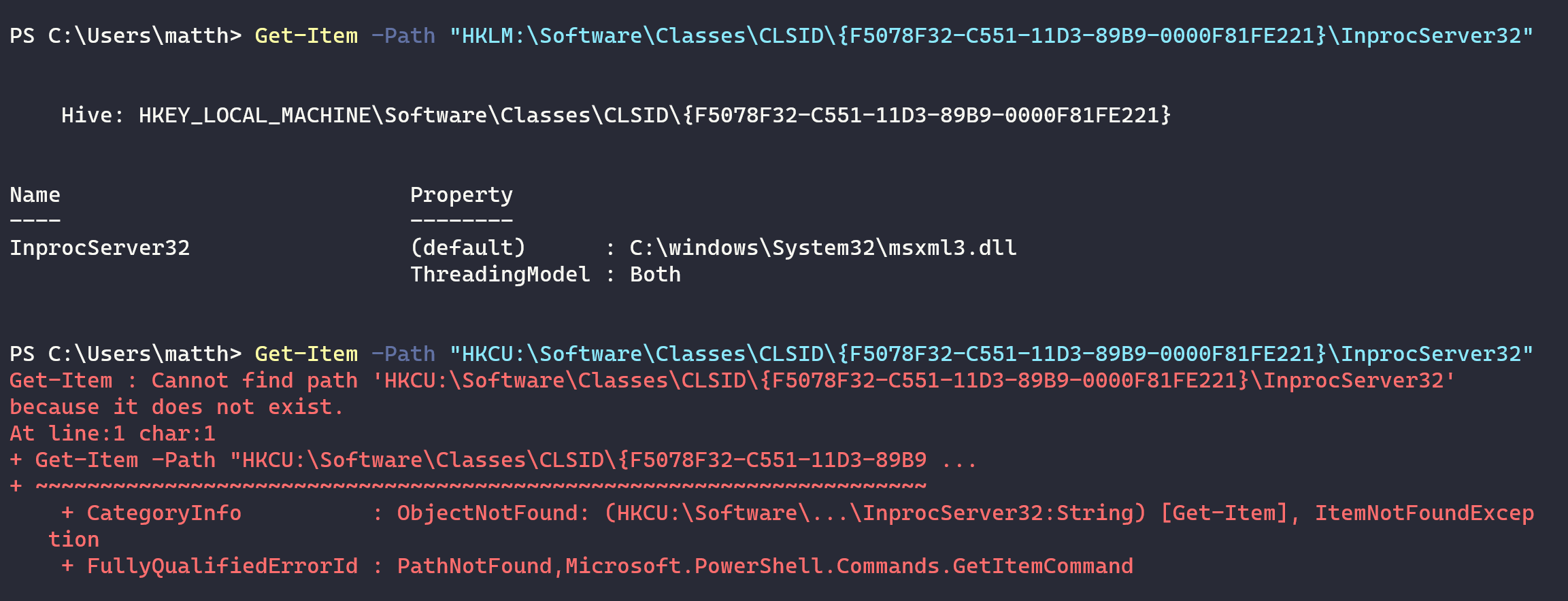This screenshot has height=601, width=1568.
Task: Click the (default) property name
Action: pos(468,247)
